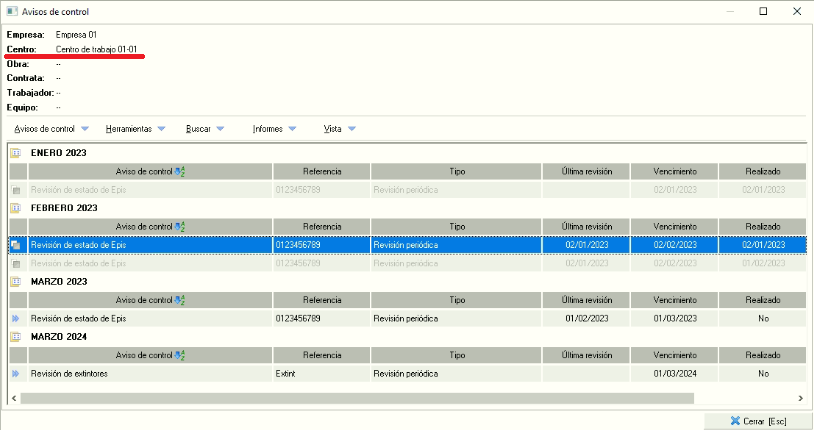814x430 pixels.
Task: Click the sort icon in ENERO 2023 Aviso de control header
Action: tap(180, 171)
